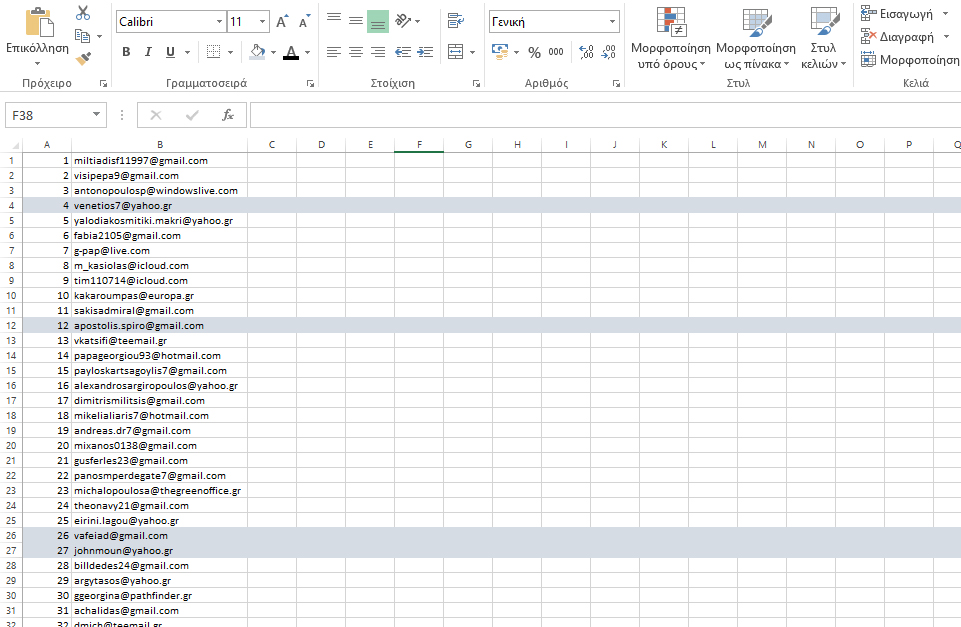Click the Increase Font Size icon
The width and height of the screenshot is (961, 627).
click(282, 22)
